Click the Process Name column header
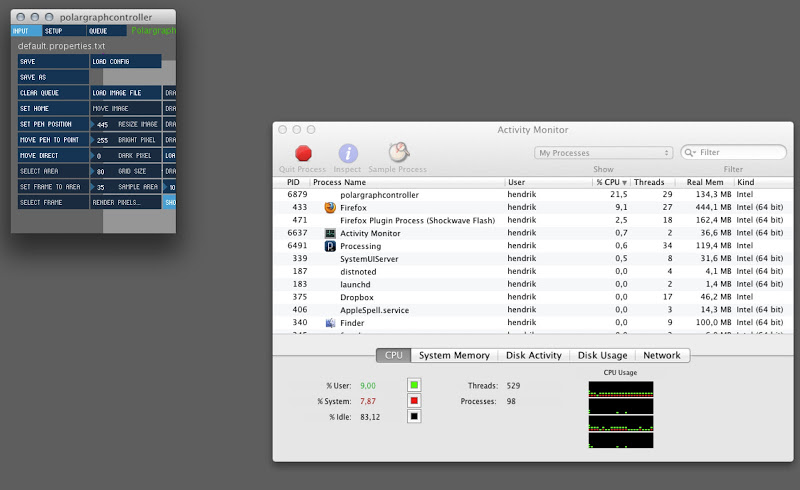800x490 pixels. pyautogui.click(x=407, y=182)
